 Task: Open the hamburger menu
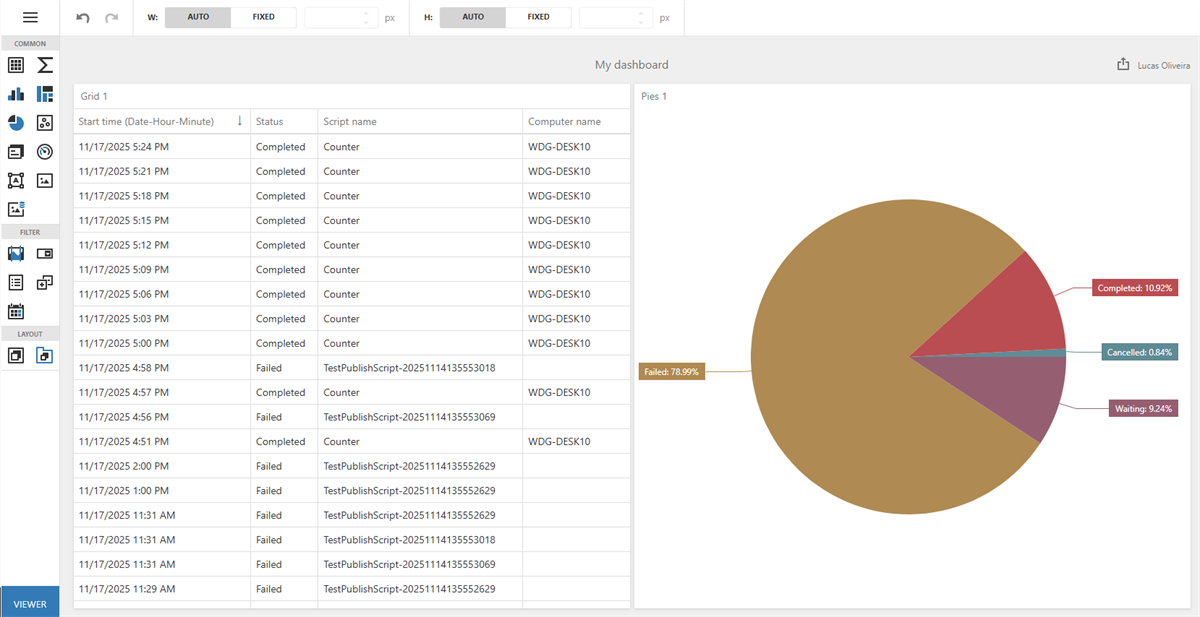[x=30, y=16]
